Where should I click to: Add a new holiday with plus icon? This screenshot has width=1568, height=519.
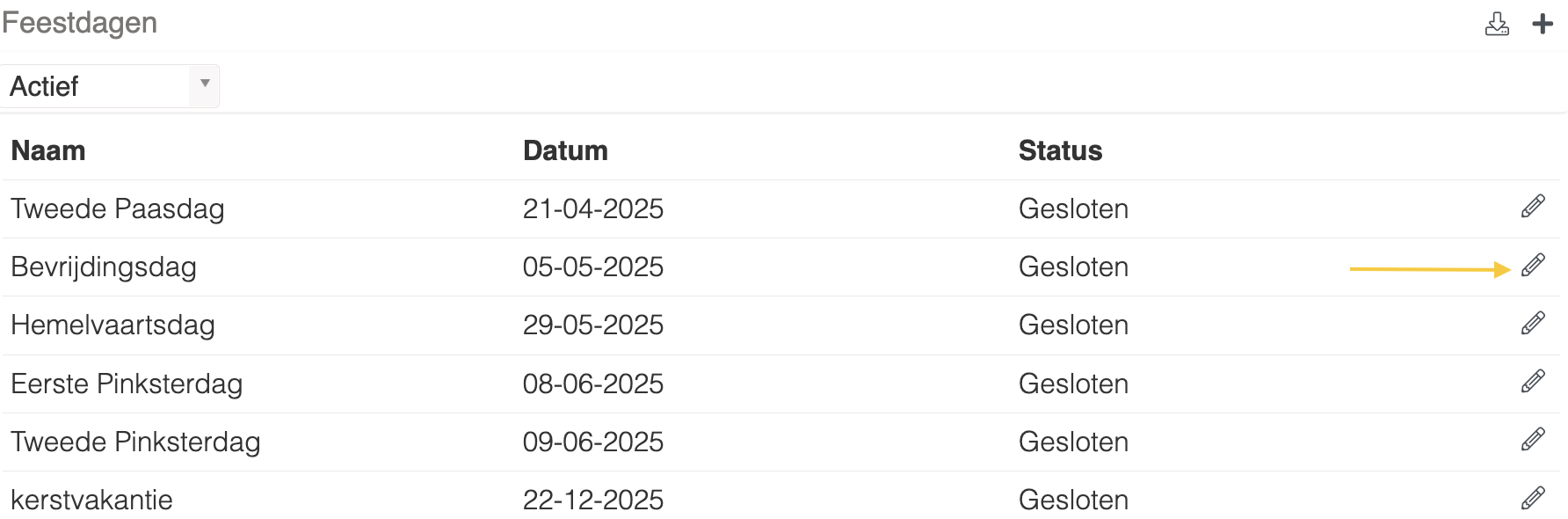coord(1543,24)
